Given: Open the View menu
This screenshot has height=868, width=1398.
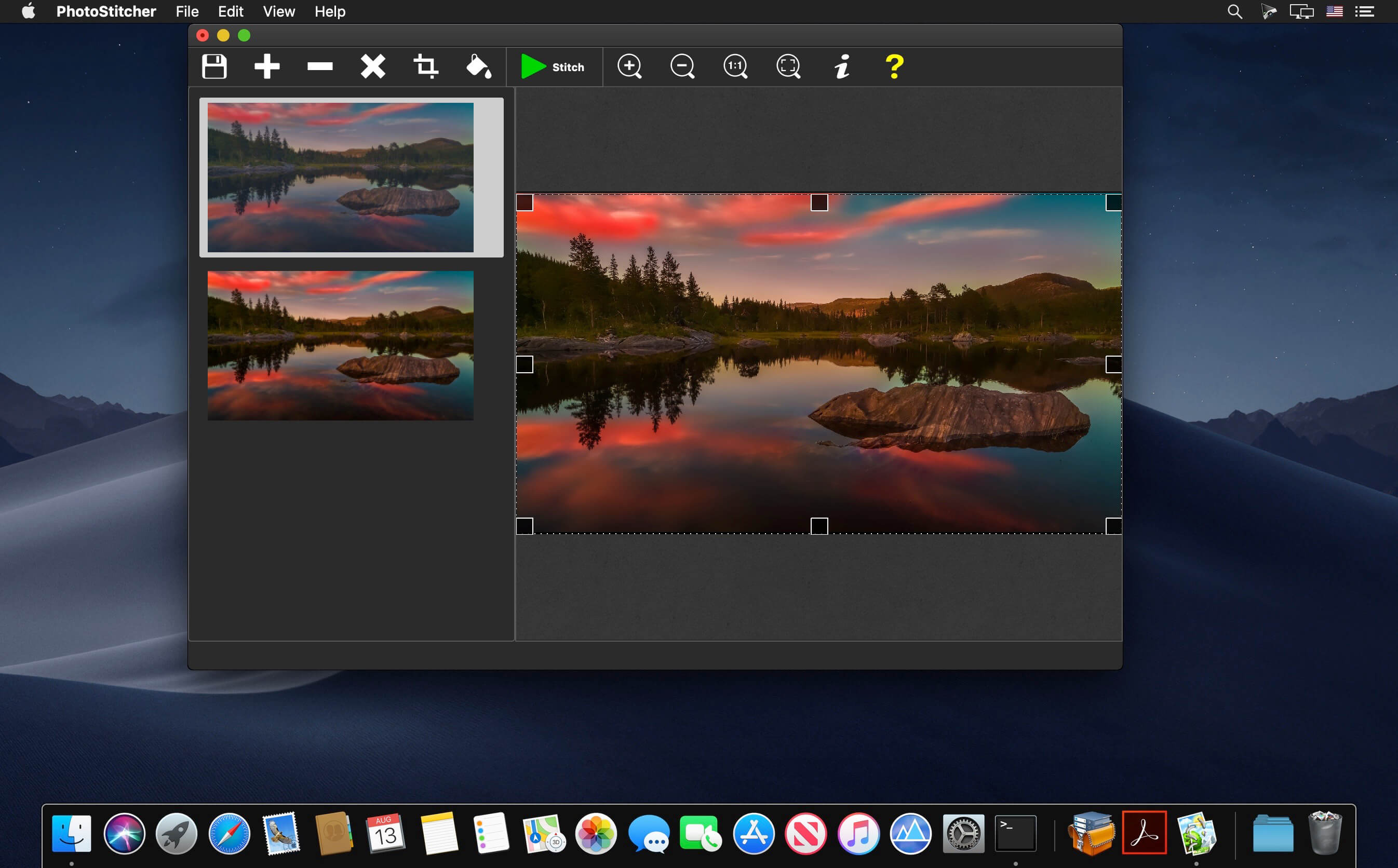Looking at the screenshot, I should 278,11.
